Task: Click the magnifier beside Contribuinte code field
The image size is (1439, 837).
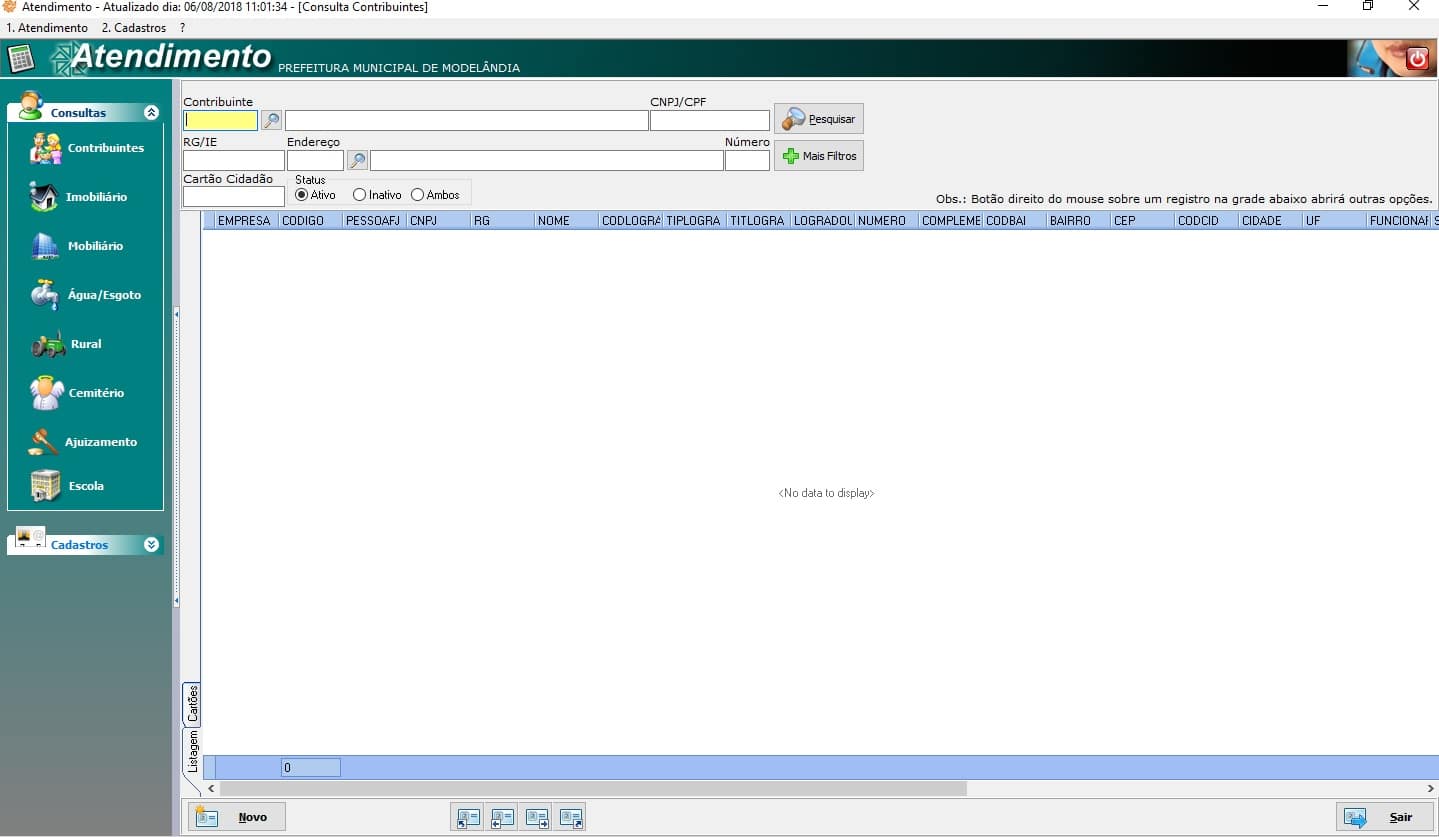Action: coord(271,120)
